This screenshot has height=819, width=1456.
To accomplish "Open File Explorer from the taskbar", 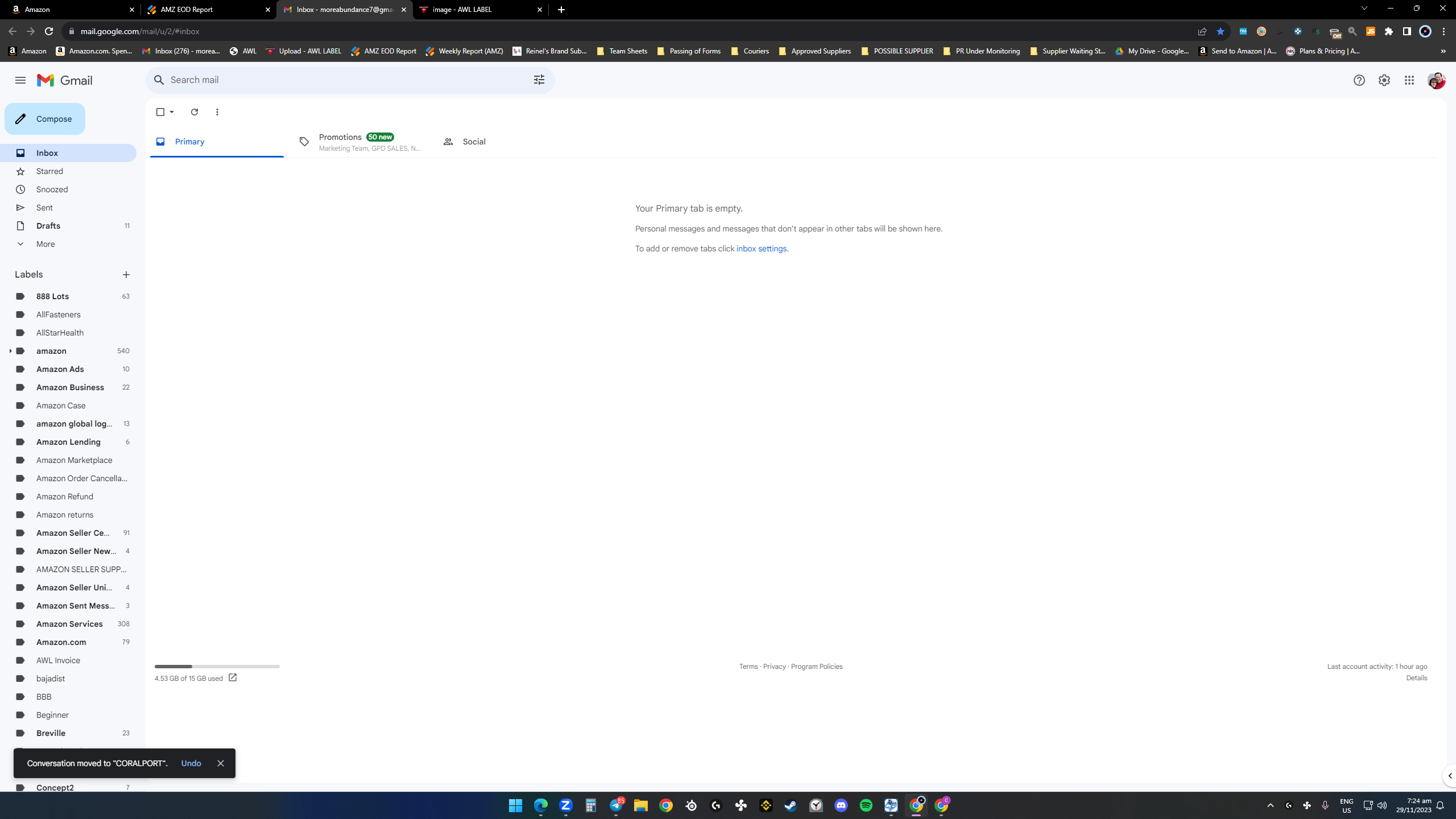I will [x=641, y=805].
